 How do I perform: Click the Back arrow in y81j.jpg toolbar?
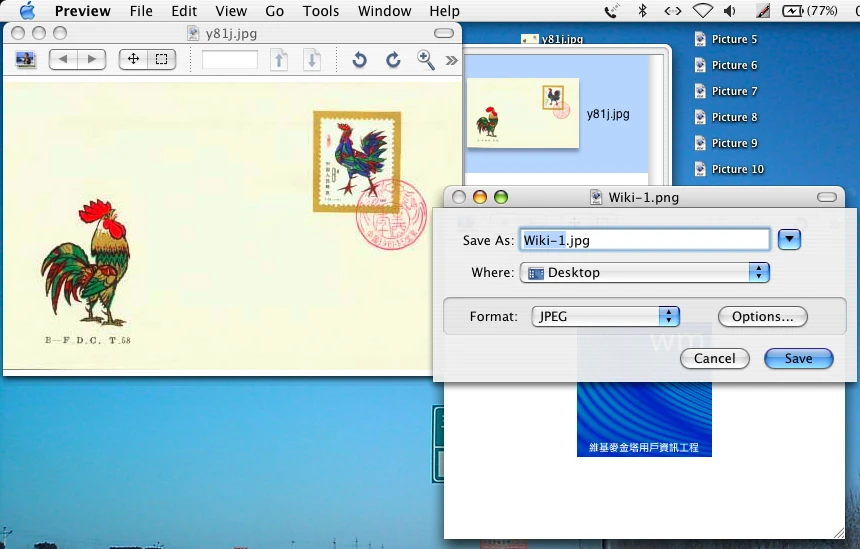tap(63, 59)
